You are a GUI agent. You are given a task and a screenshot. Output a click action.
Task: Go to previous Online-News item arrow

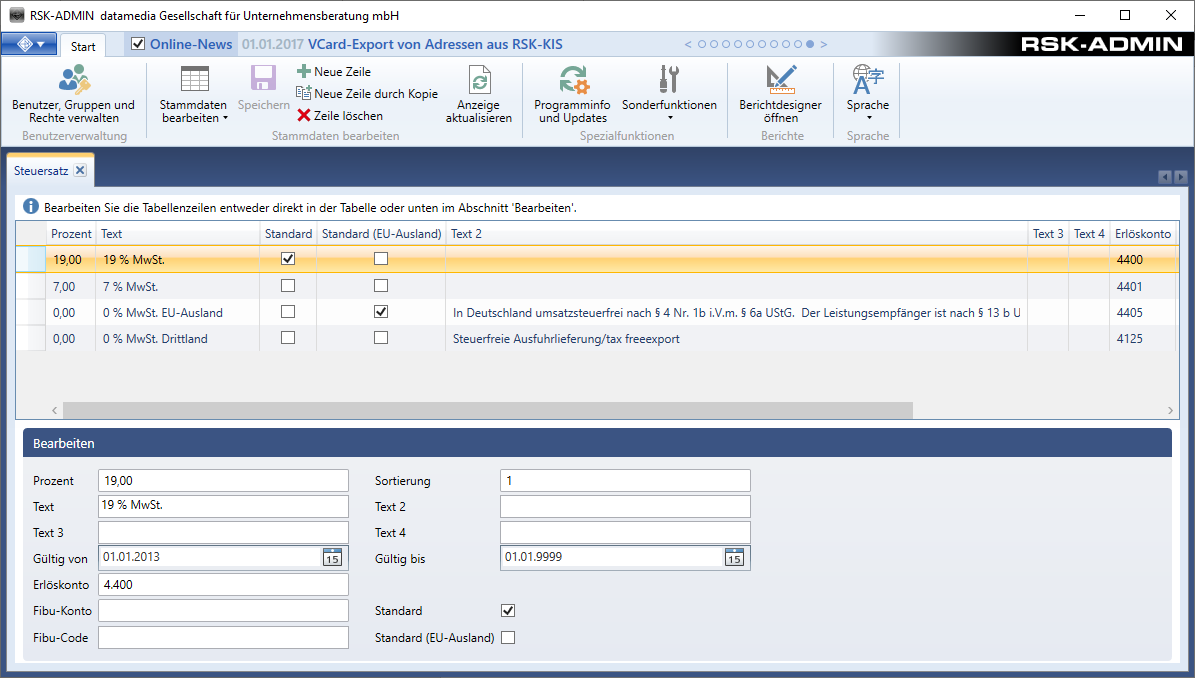click(688, 44)
